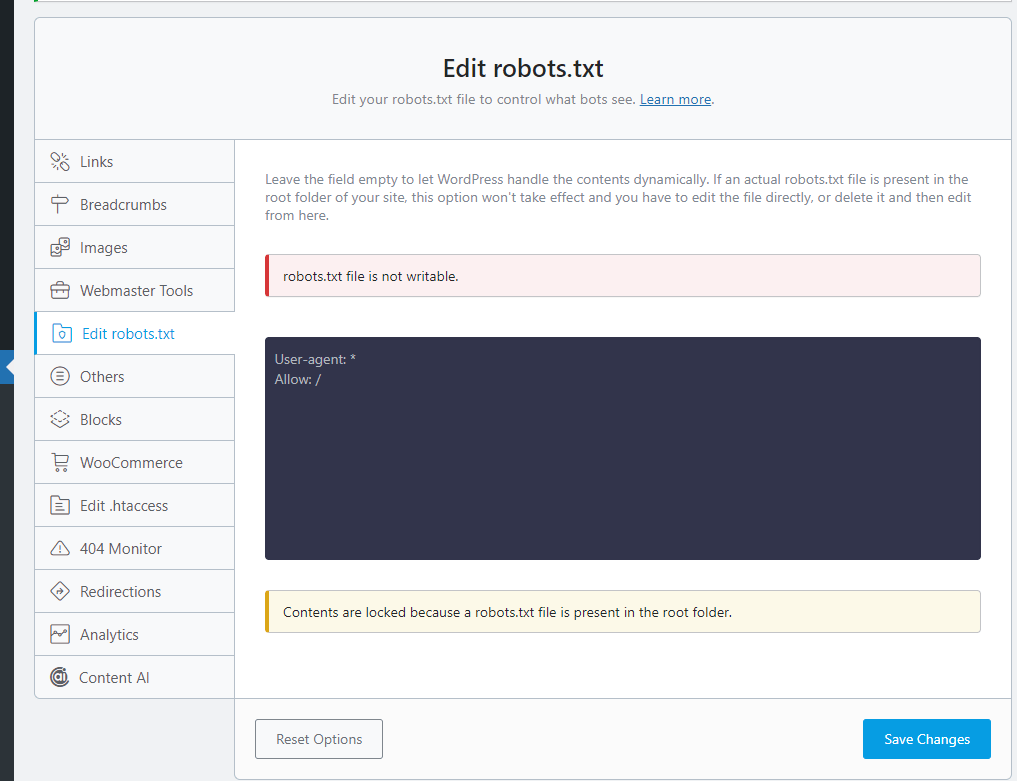Collapse the panel using the left edge arrow
Viewport: 1017px width, 781px height.
[x=5, y=366]
